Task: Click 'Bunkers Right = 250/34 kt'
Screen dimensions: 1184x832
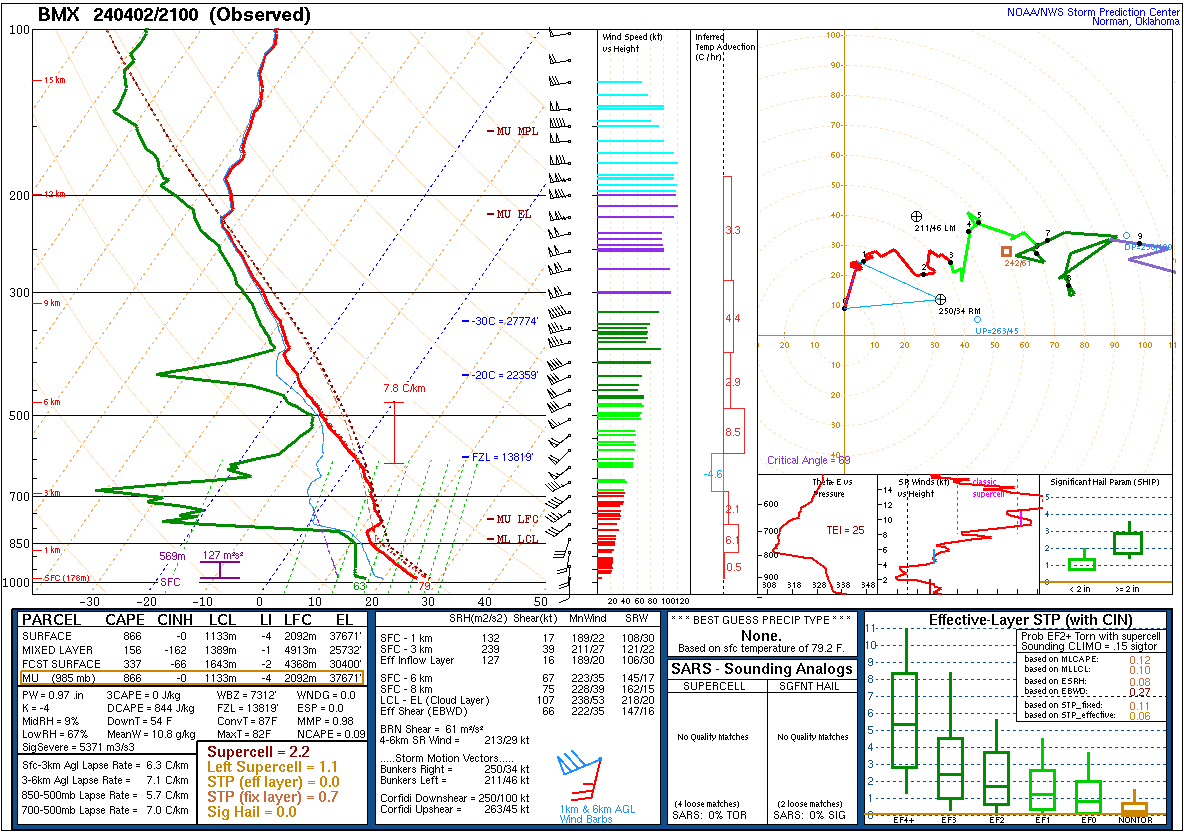Action: point(455,769)
